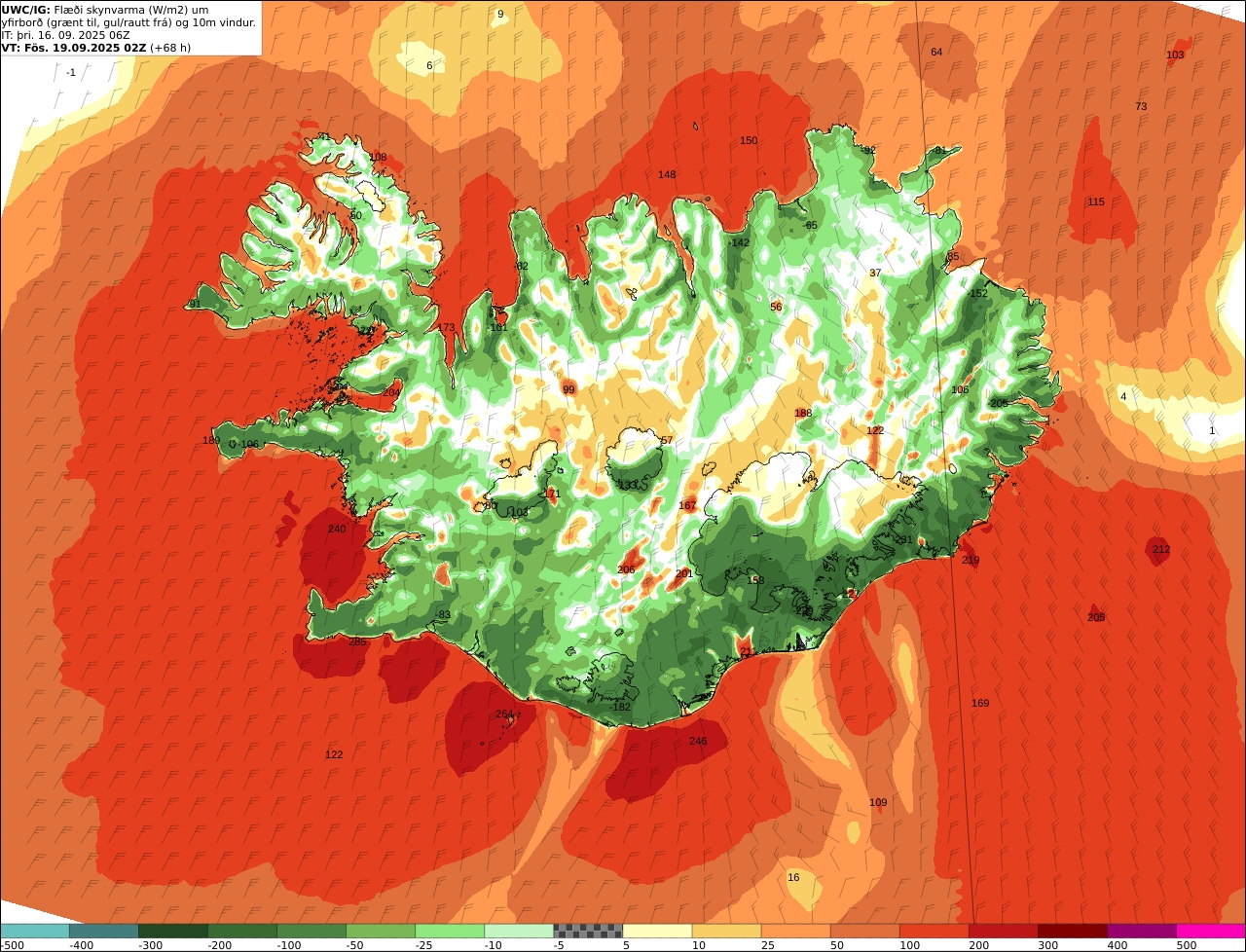The image size is (1246, 952).
Task: Click the map value 173 in Húnaflói bay
Action: pos(446,328)
